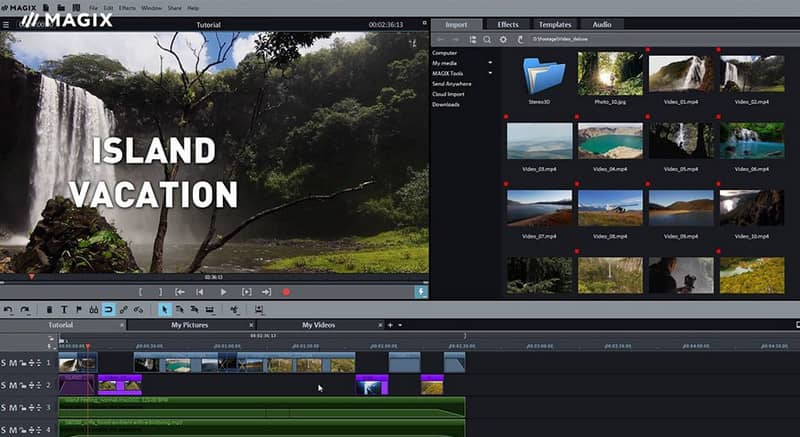Switch to the Effects tab in media pool

508,24
